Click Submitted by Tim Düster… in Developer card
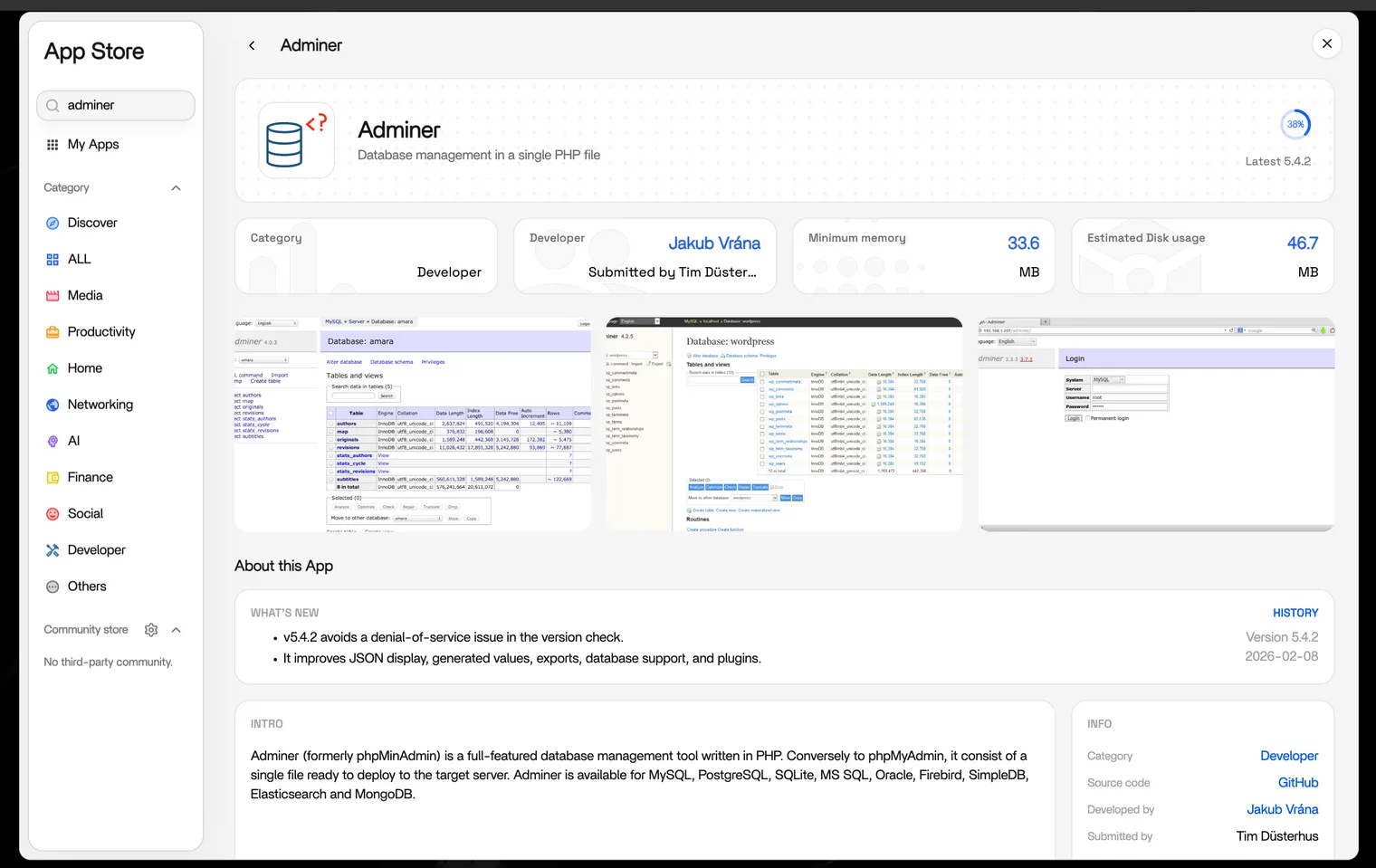Viewport: 1376px width, 868px height. click(x=673, y=272)
